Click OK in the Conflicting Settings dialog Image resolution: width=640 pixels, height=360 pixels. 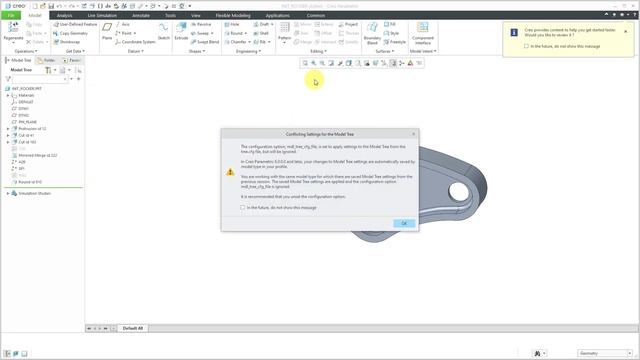404,223
